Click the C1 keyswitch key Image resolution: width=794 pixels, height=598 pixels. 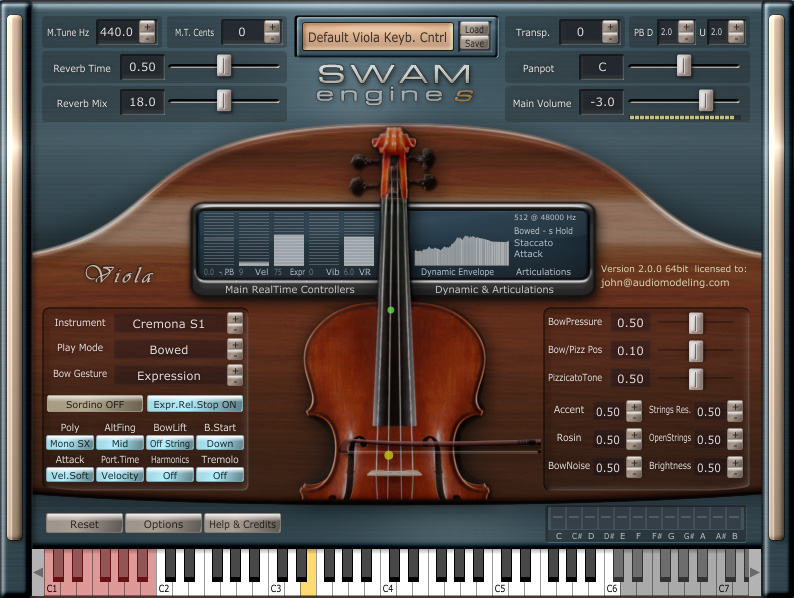[x=51, y=587]
